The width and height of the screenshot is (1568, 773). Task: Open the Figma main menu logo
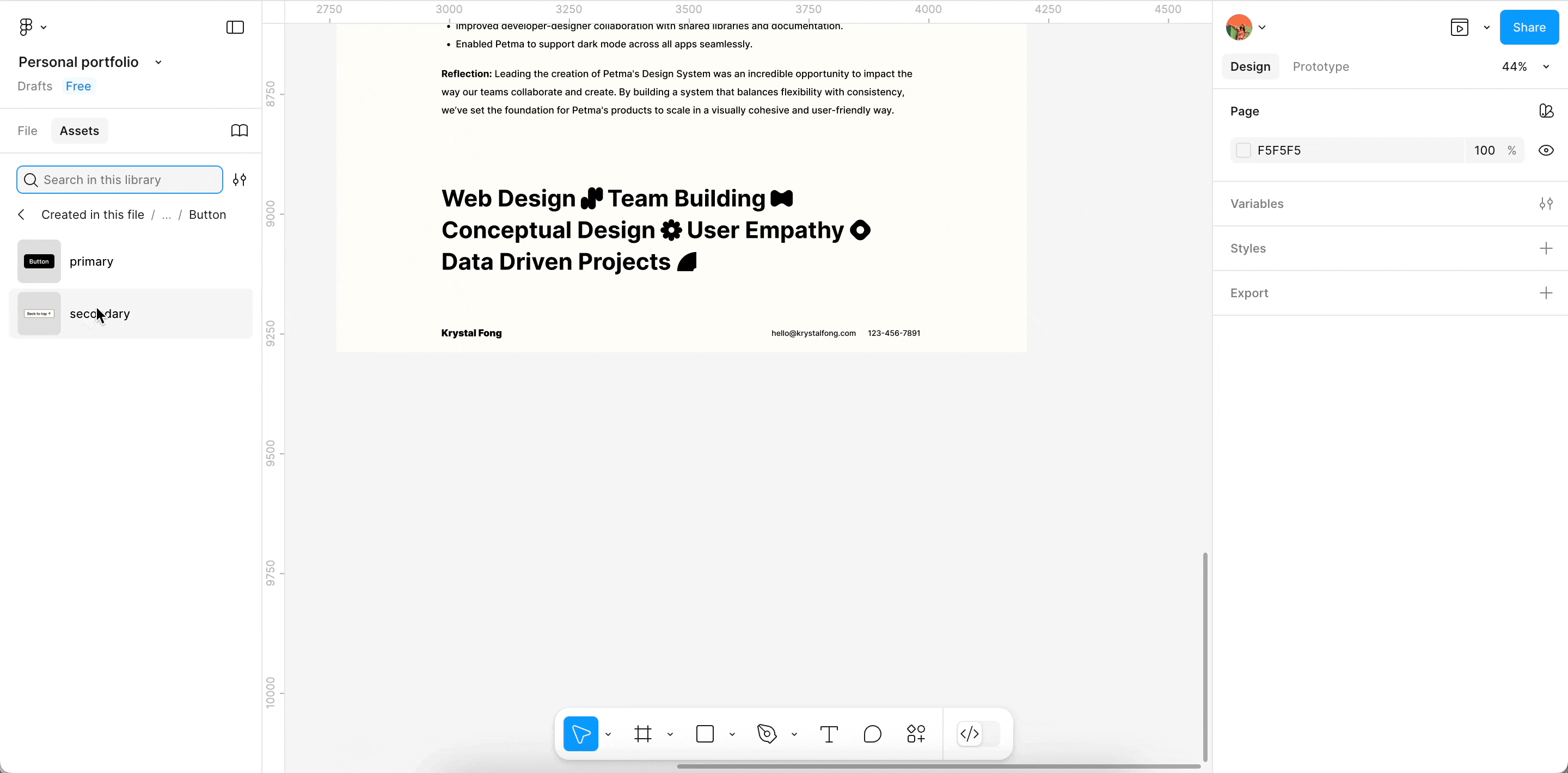26,27
